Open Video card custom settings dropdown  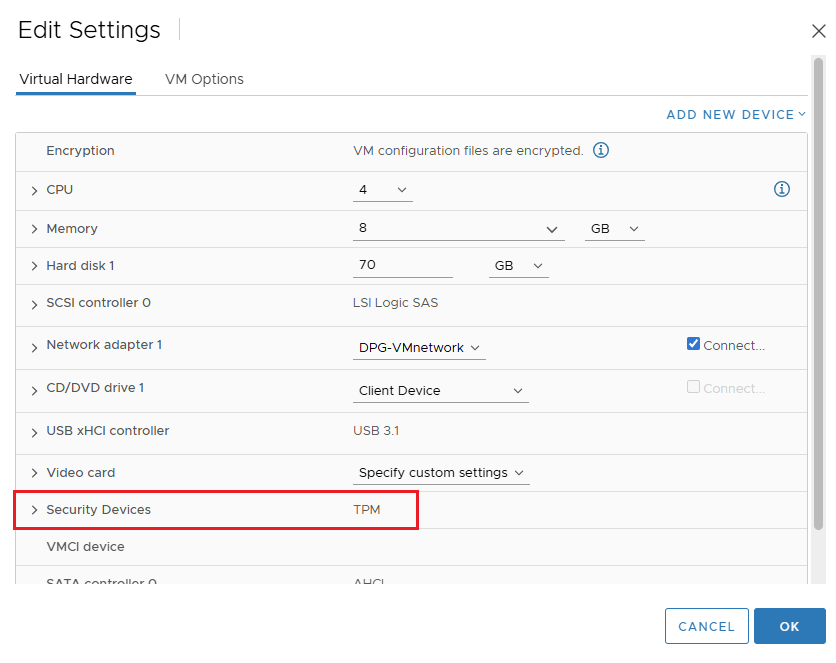(x=442, y=472)
